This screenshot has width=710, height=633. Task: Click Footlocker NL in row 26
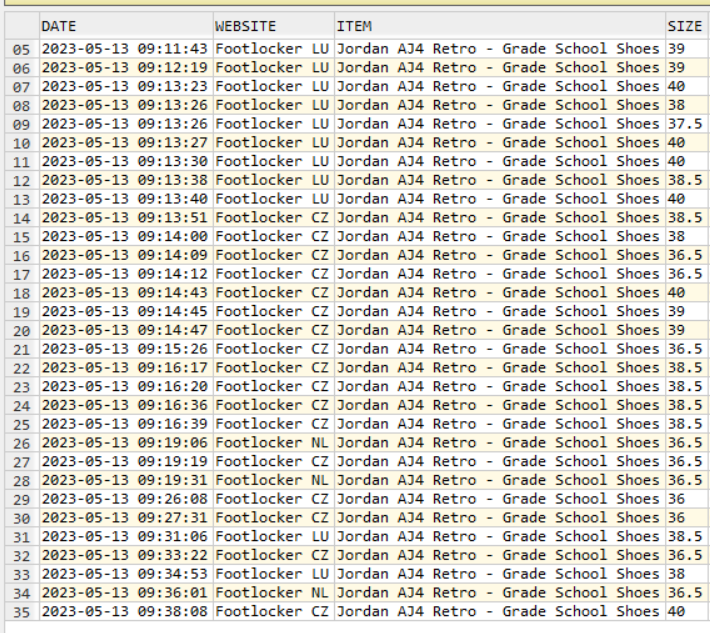(x=272, y=443)
